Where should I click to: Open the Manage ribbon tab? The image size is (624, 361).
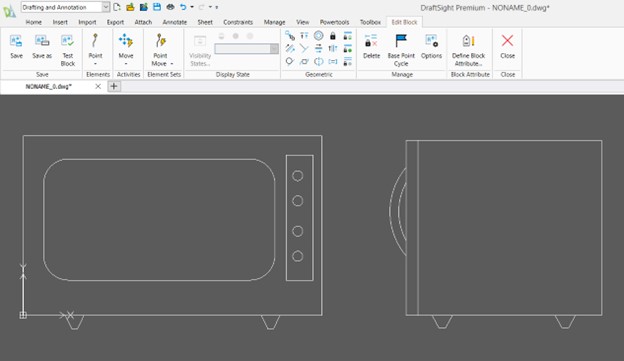tap(274, 22)
